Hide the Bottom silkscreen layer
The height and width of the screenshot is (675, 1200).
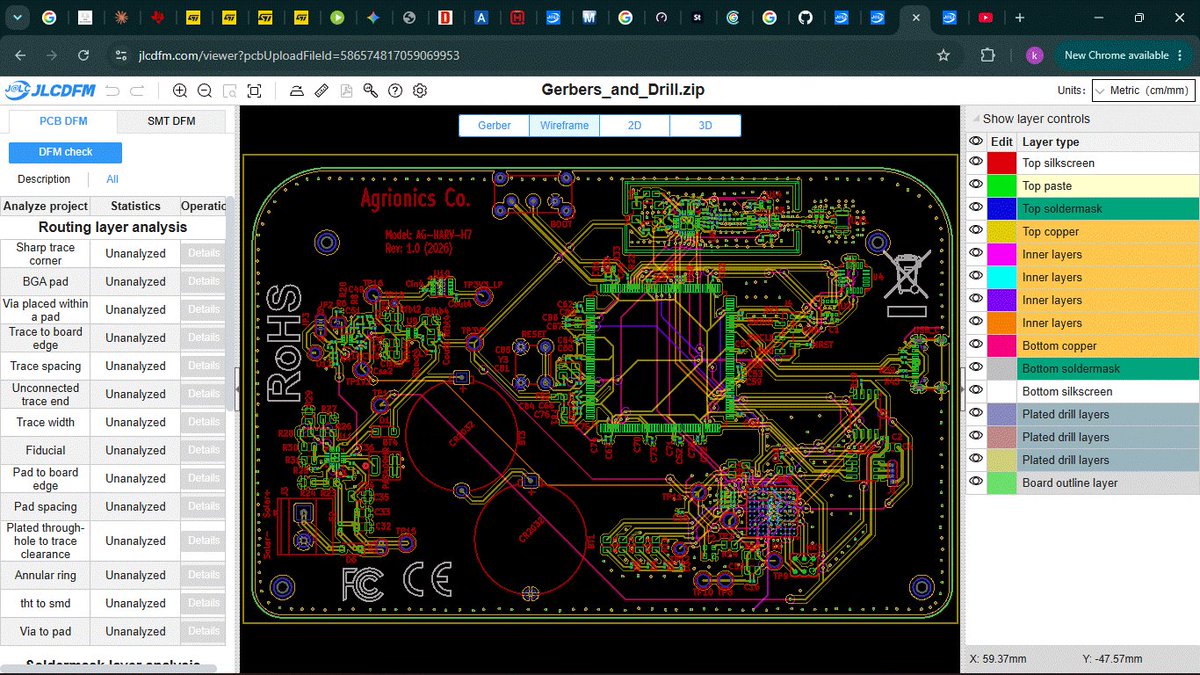click(975, 391)
